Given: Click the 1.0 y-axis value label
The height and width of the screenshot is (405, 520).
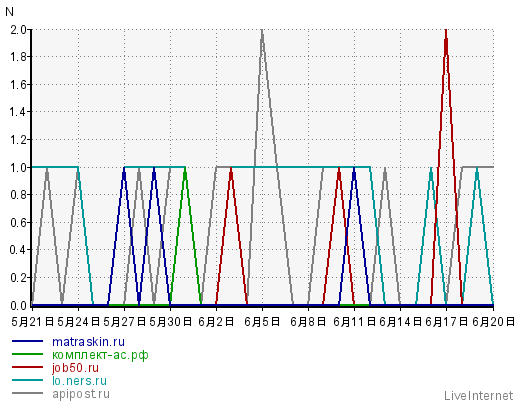Looking at the screenshot, I should pyautogui.click(x=18, y=167).
